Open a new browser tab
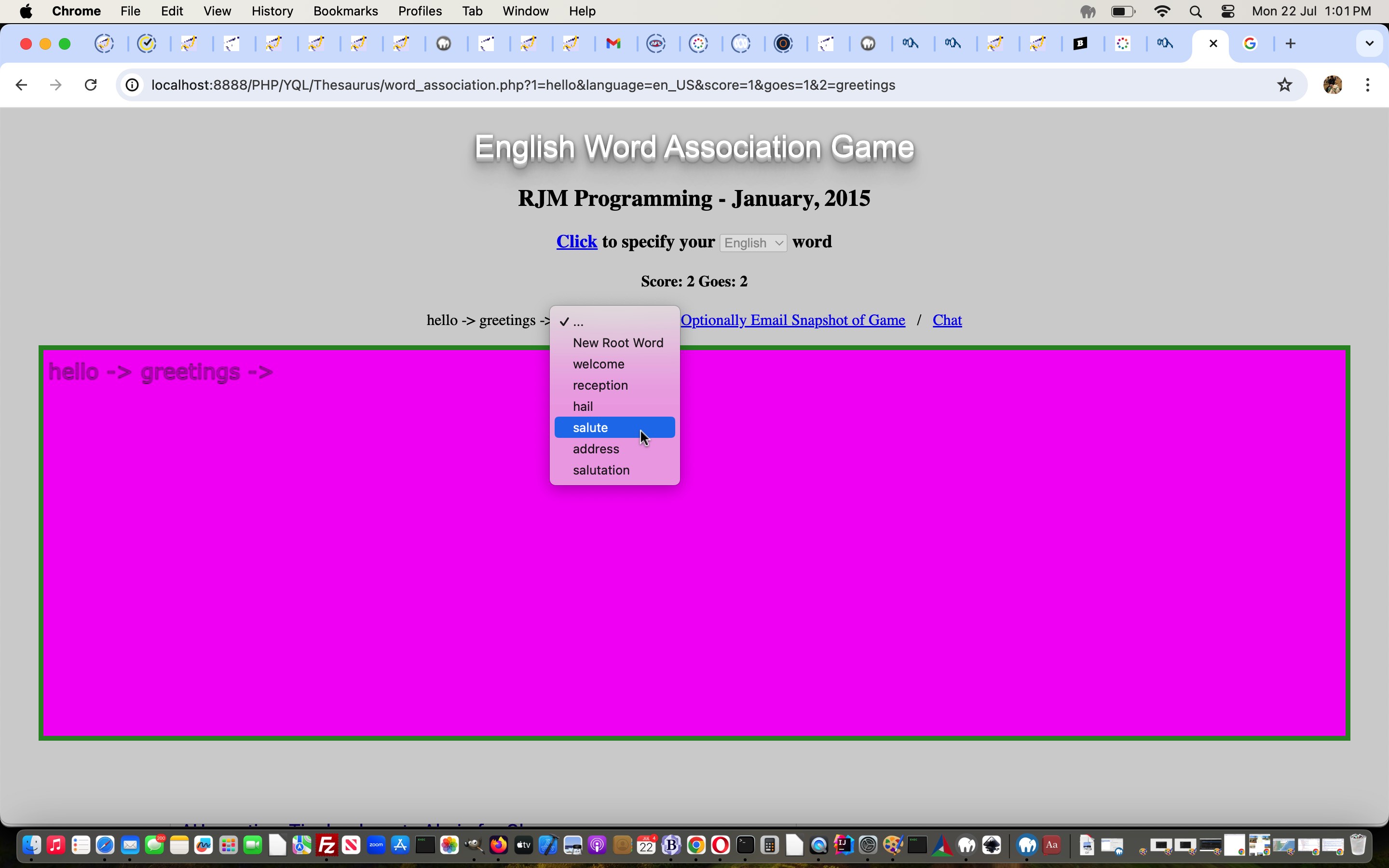1389x868 pixels. (1291, 43)
